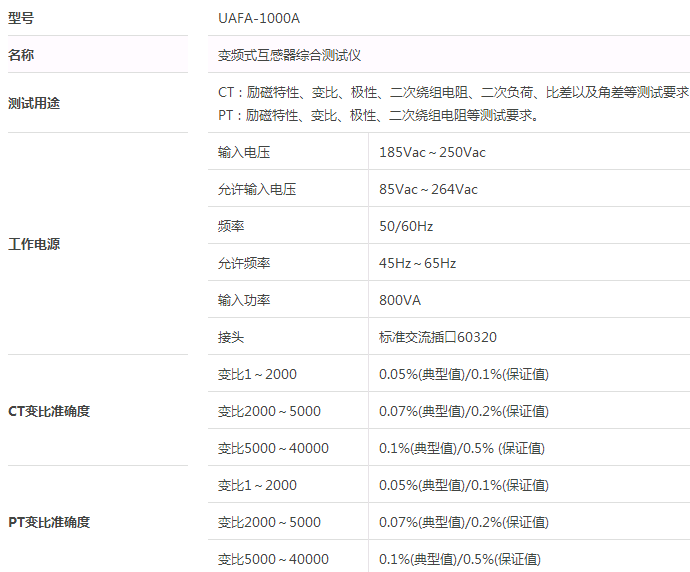Click 变比2000~5000 in the CT accuracy section
The width and height of the screenshot is (690, 572).
[x=269, y=411]
